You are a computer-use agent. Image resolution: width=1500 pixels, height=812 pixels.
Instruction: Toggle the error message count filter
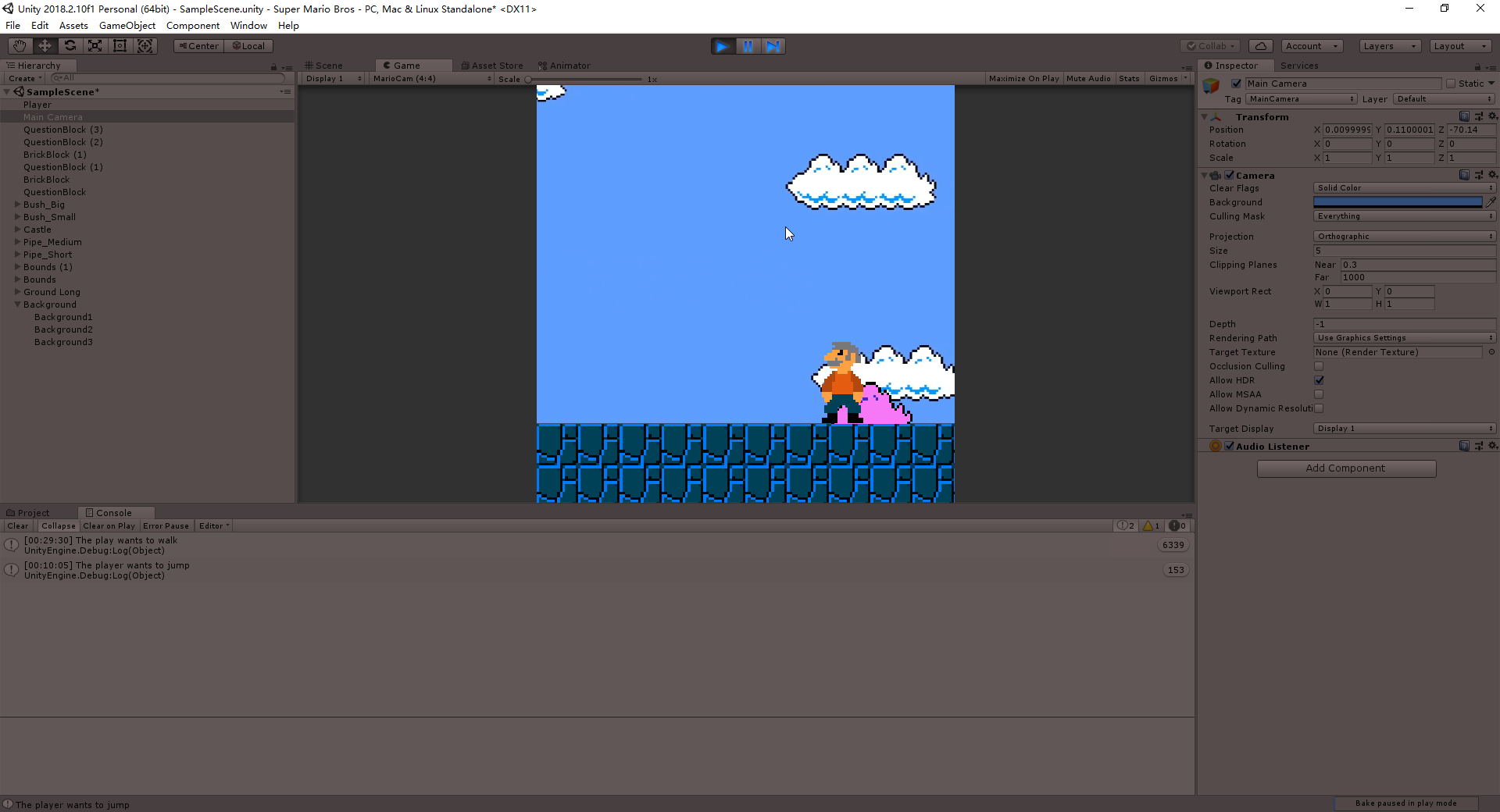tap(1178, 526)
